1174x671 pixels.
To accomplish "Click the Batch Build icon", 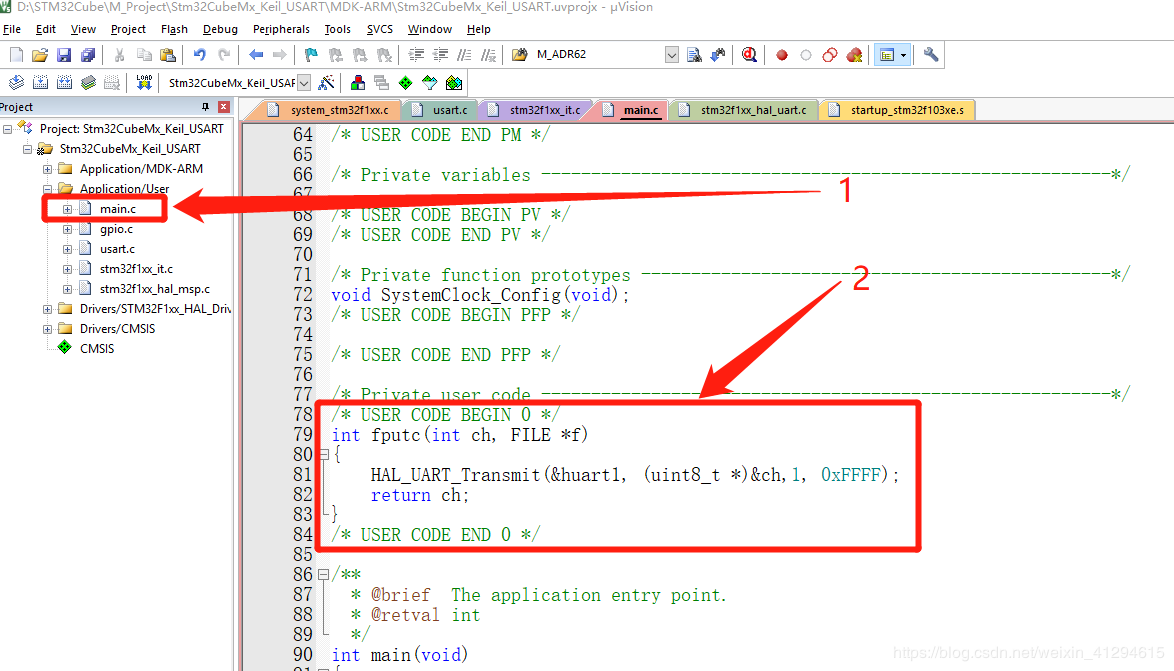I will pos(88,82).
